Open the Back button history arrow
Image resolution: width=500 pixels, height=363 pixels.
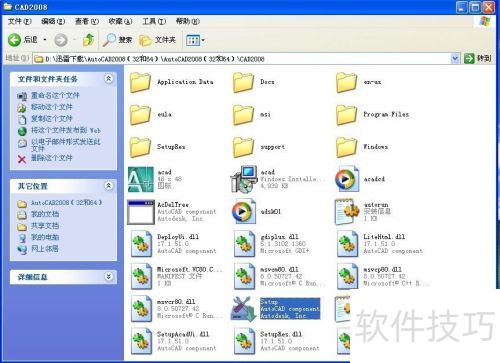tap(45, 40)
